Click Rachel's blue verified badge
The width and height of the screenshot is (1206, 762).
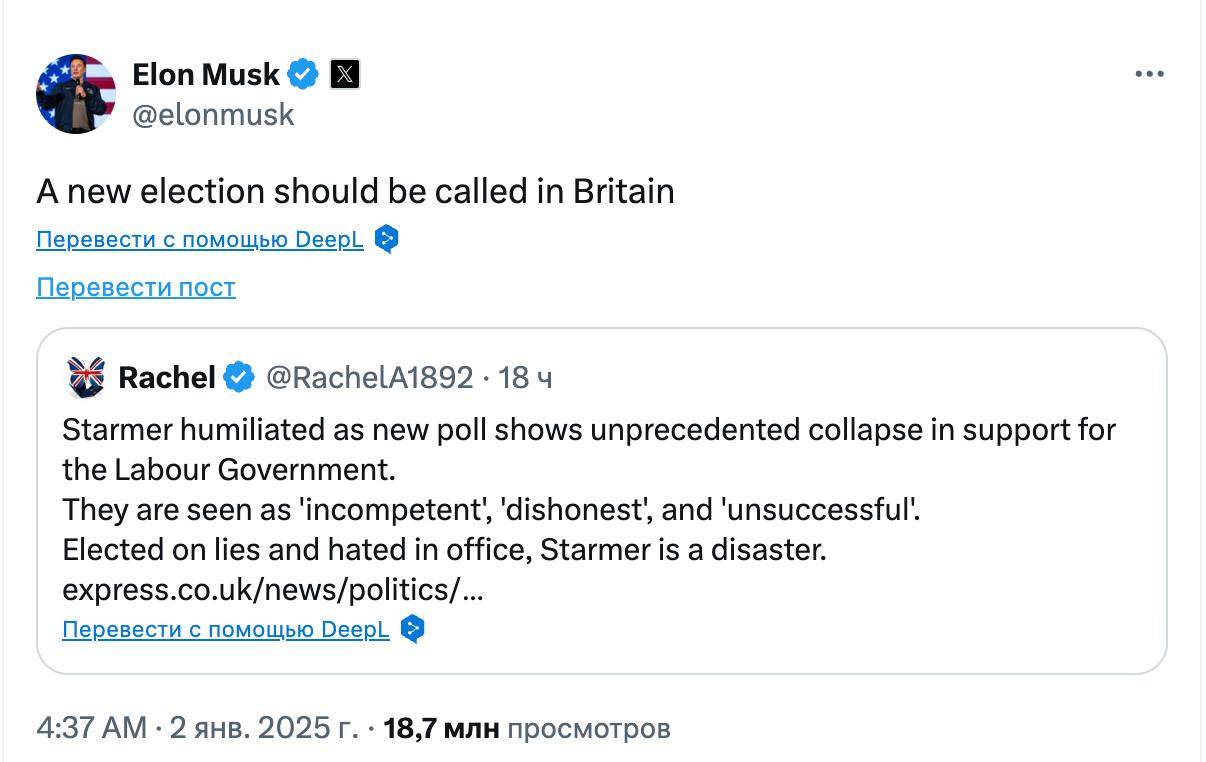(238, 377)
